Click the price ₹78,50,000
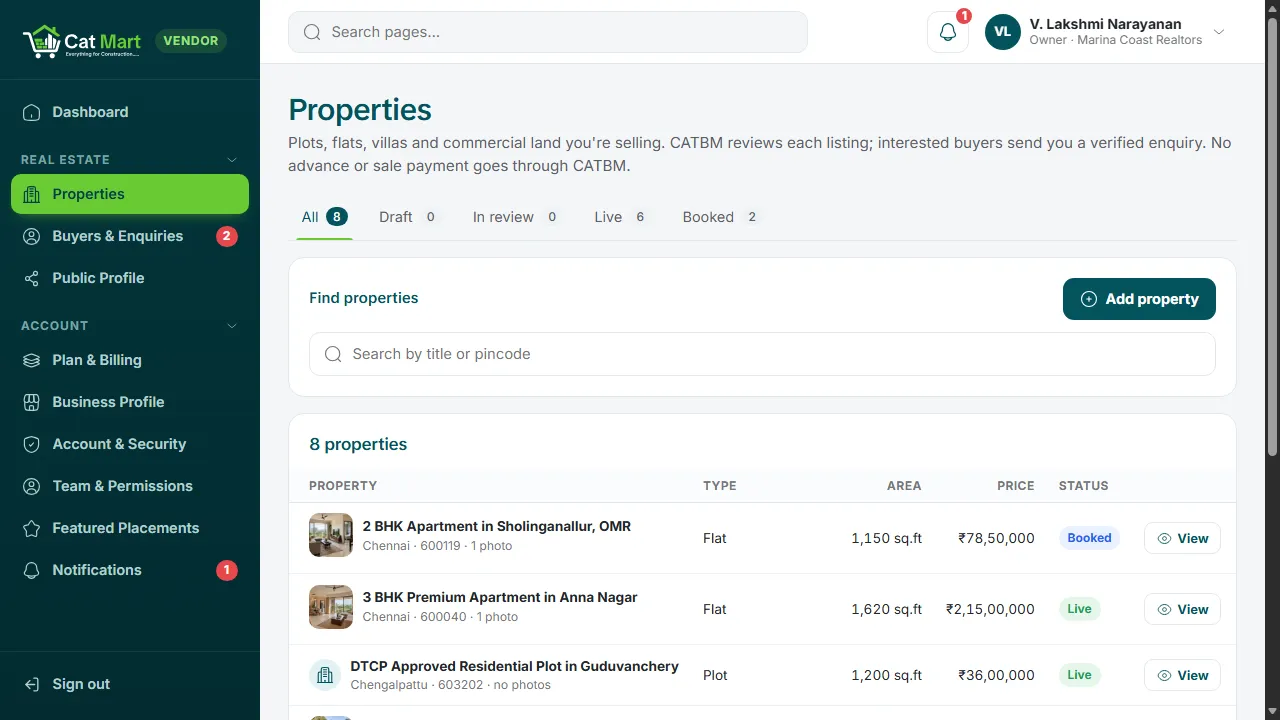1280x720 pixels. click(996, 538)
